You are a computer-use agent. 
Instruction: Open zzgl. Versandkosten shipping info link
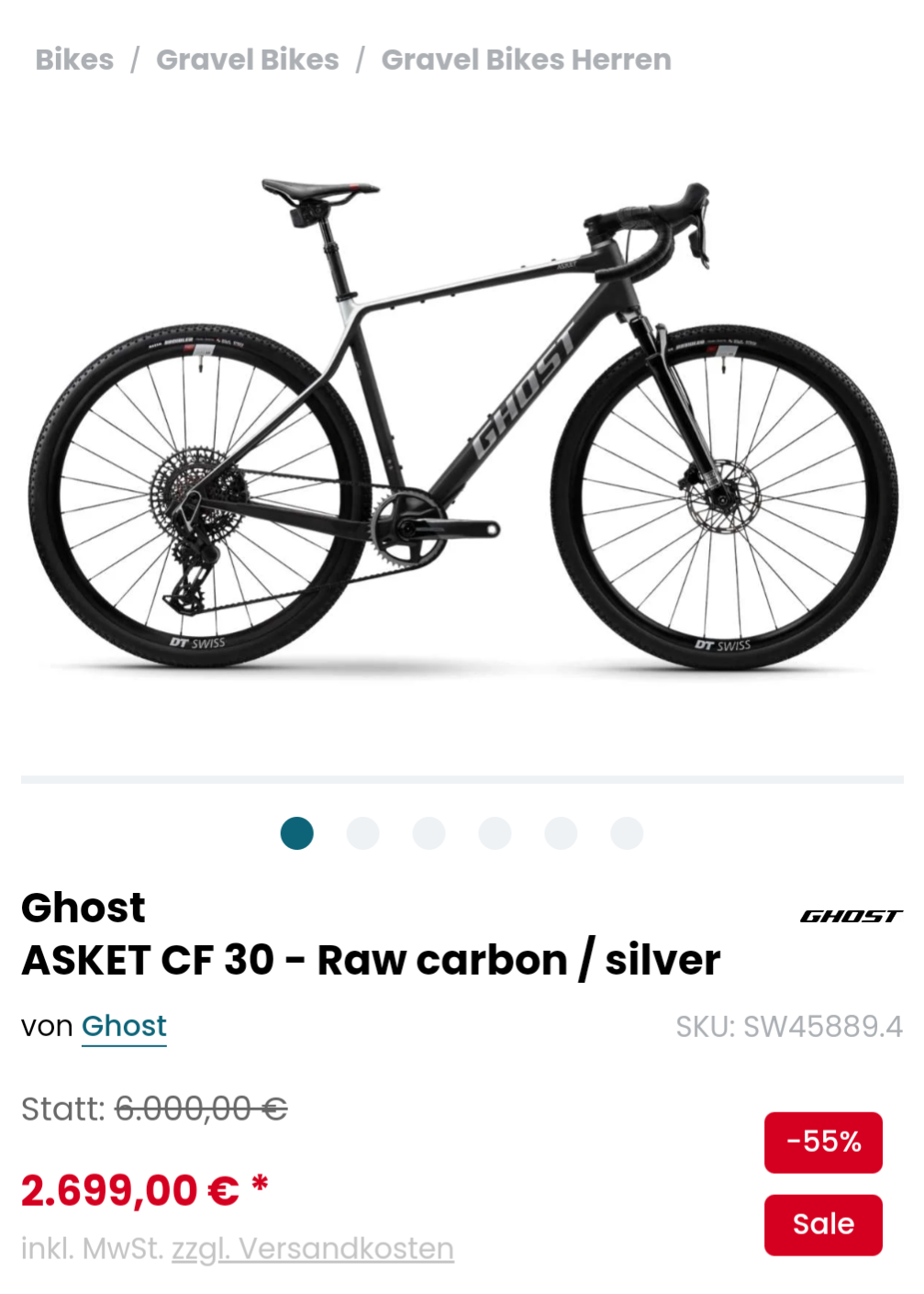pyautogui.click(x=313, y=1248)
